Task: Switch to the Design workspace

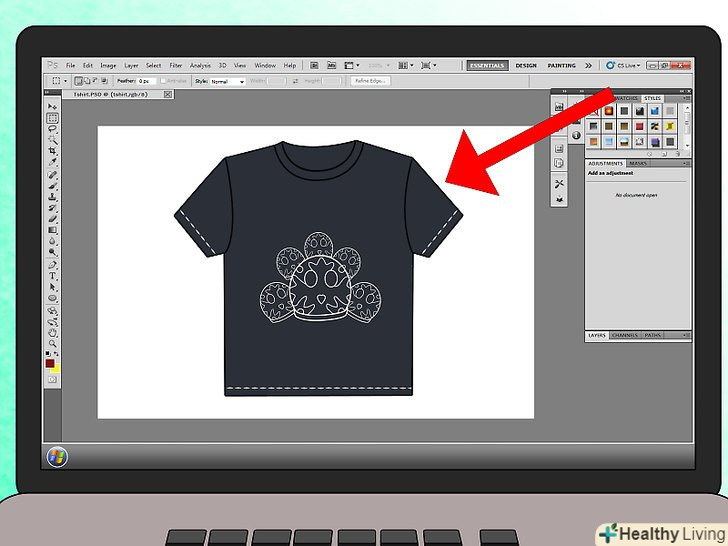Action: tap(526, 66)
